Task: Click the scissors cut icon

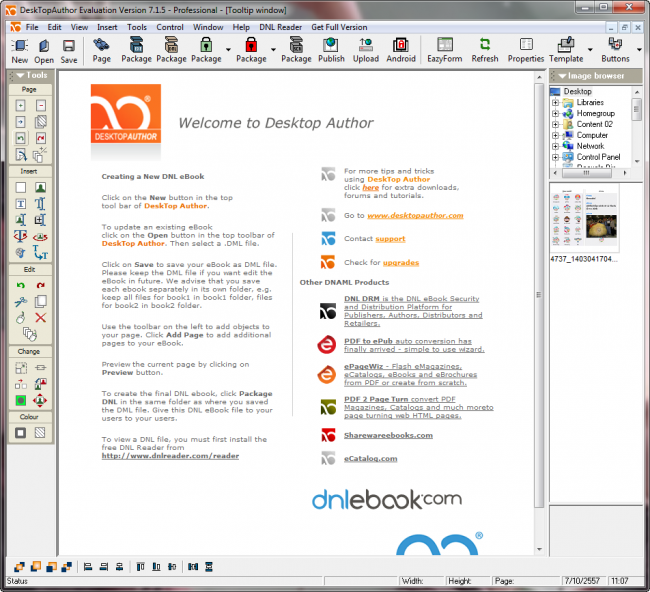Action: point(20,301)
